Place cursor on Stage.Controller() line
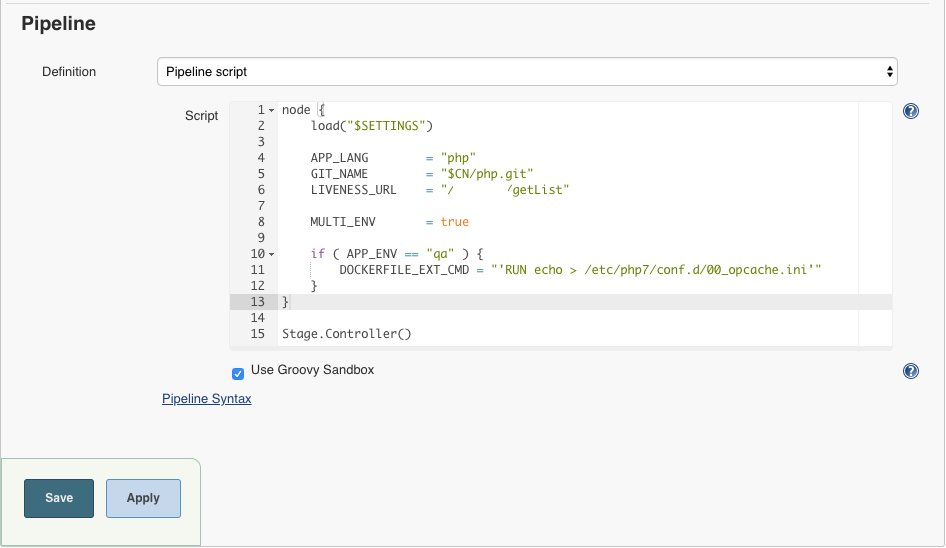946x548 pixels. click(346, 334)
